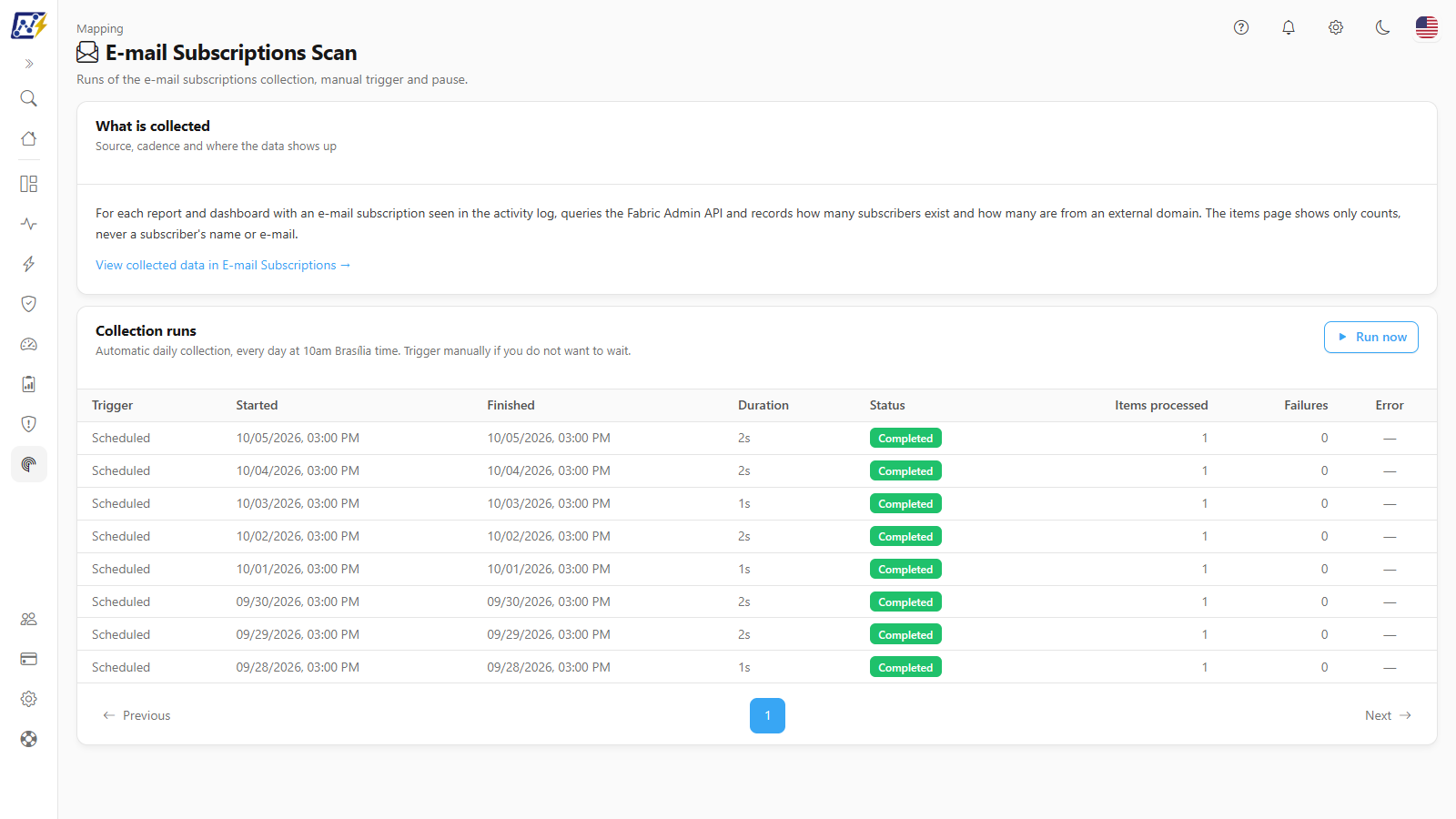
Task: Click the Failures column header
Action: (1306, 405)
